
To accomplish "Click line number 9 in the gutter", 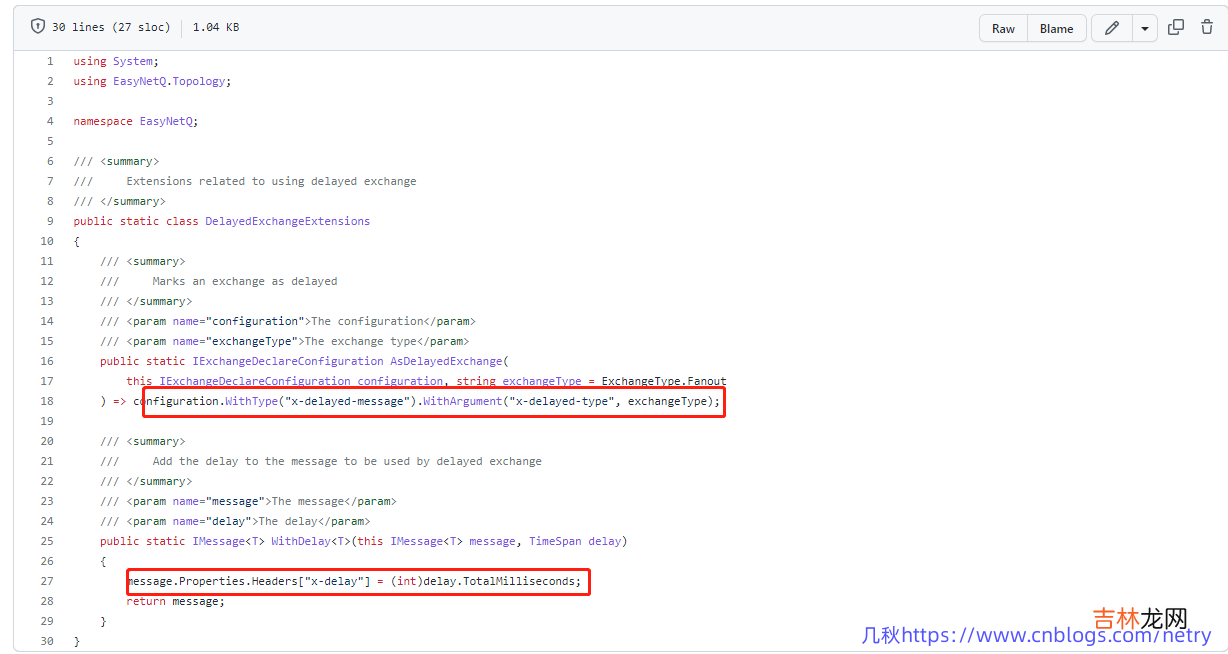I will click(50, 221).
